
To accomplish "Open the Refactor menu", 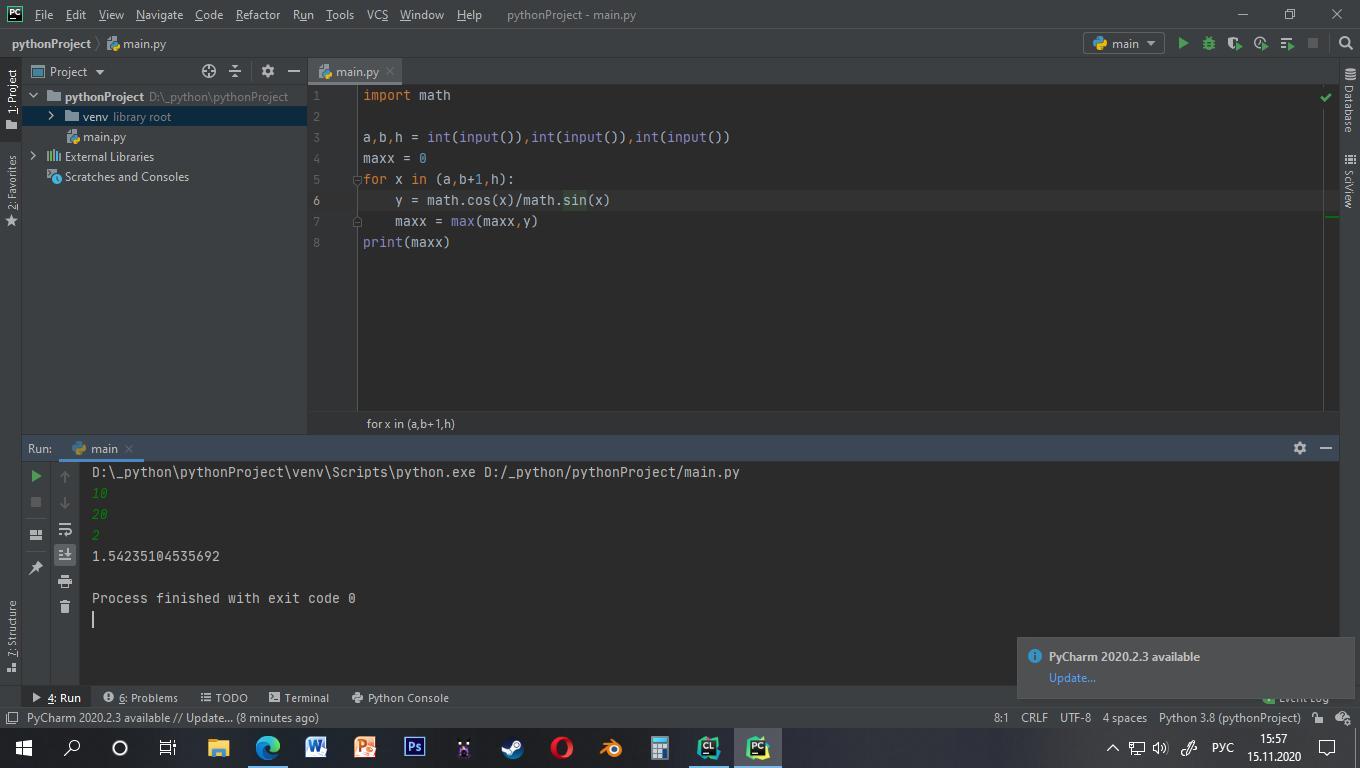I will (257, 15).
